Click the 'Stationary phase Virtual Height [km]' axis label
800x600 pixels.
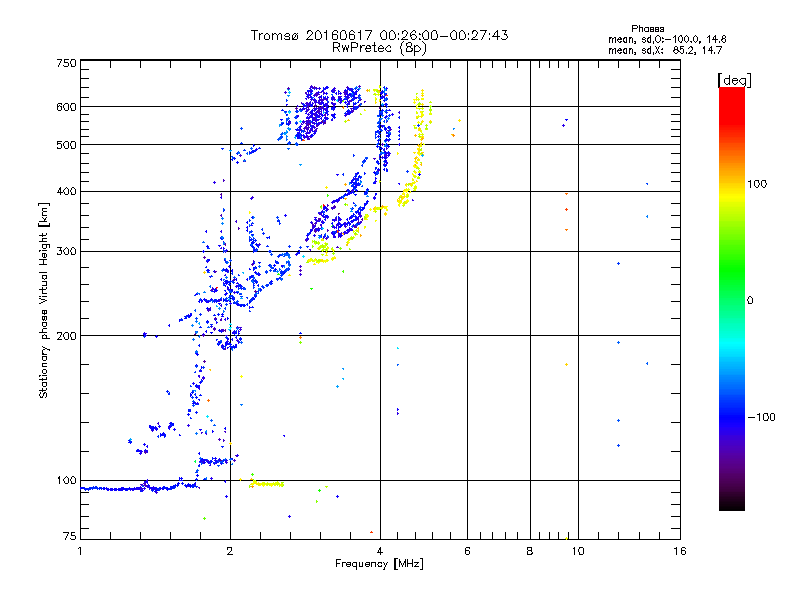click(x=44, y=301)
